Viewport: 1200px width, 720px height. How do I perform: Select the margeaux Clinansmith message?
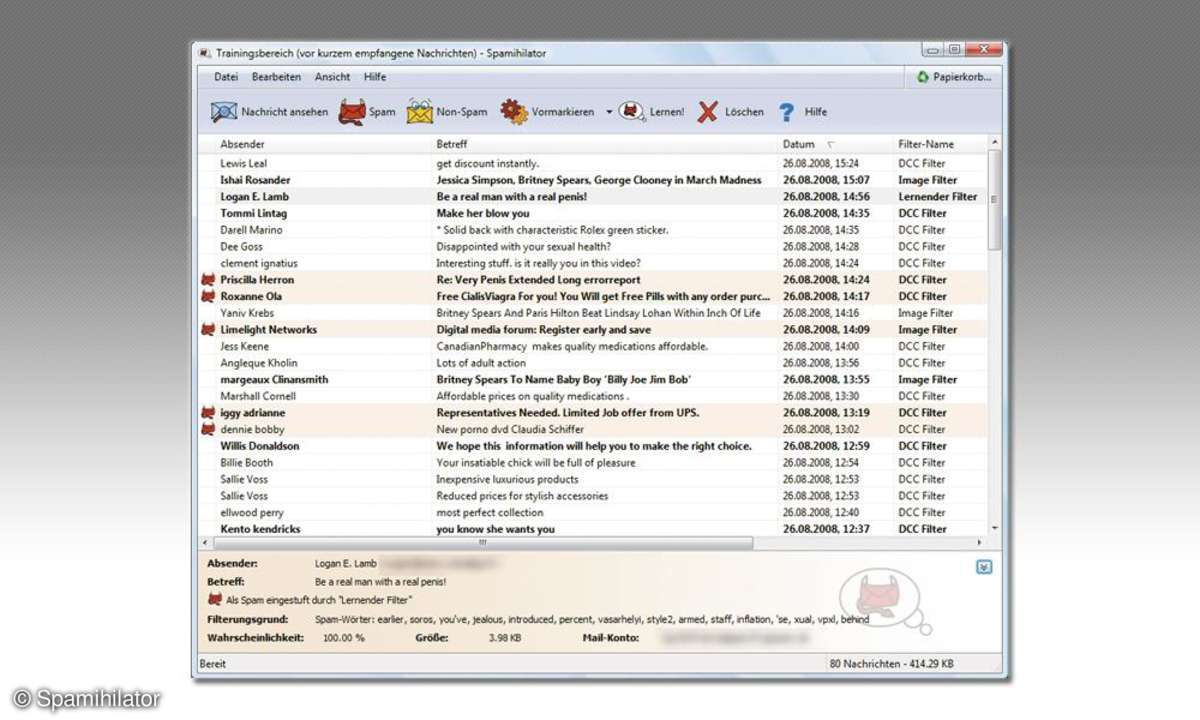click(592, 379)
